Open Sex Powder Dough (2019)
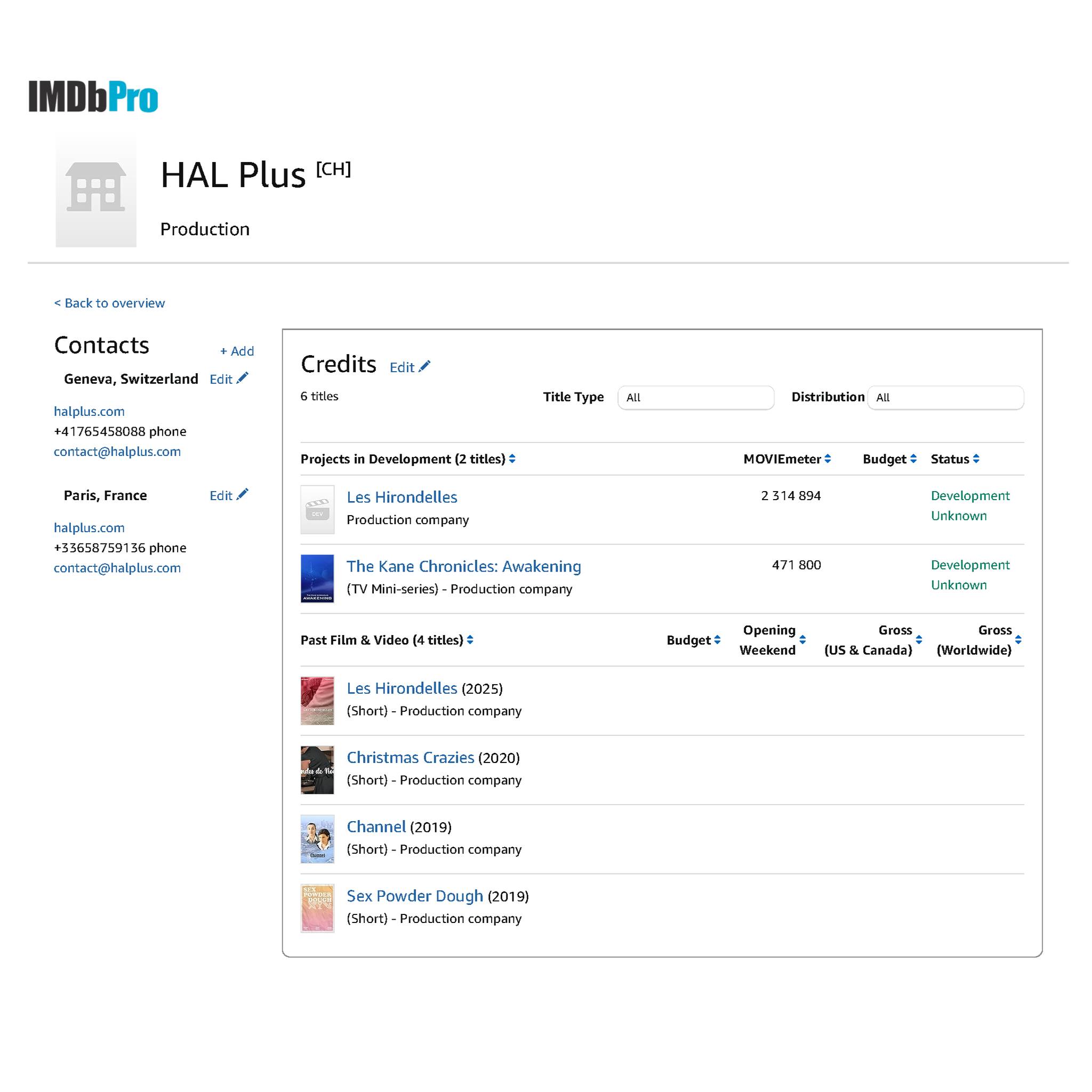Viewport: 1092px width, 1092px height. tap(415, 896)
